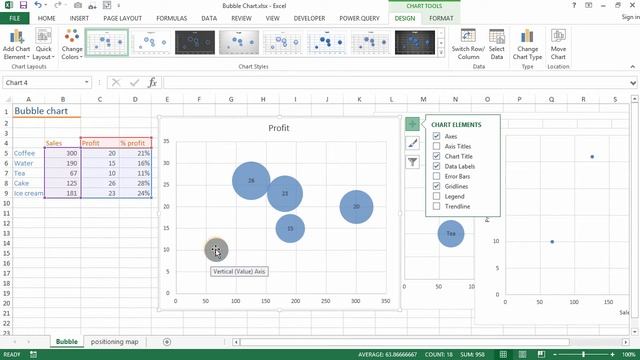
Task: Click the Sign in link
Action: (630, 17)
